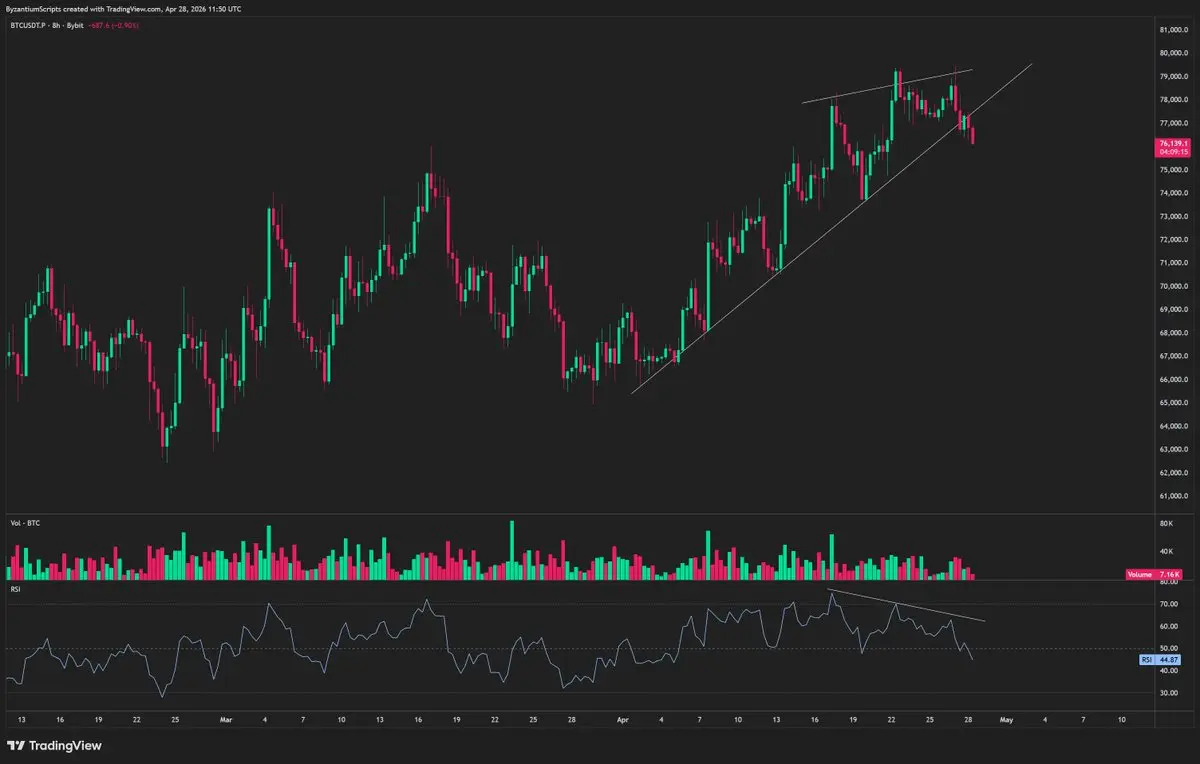The image size is (1200, 764).
Task: Click the 70,000.0 price axis label
Action: coord(1172,287)
